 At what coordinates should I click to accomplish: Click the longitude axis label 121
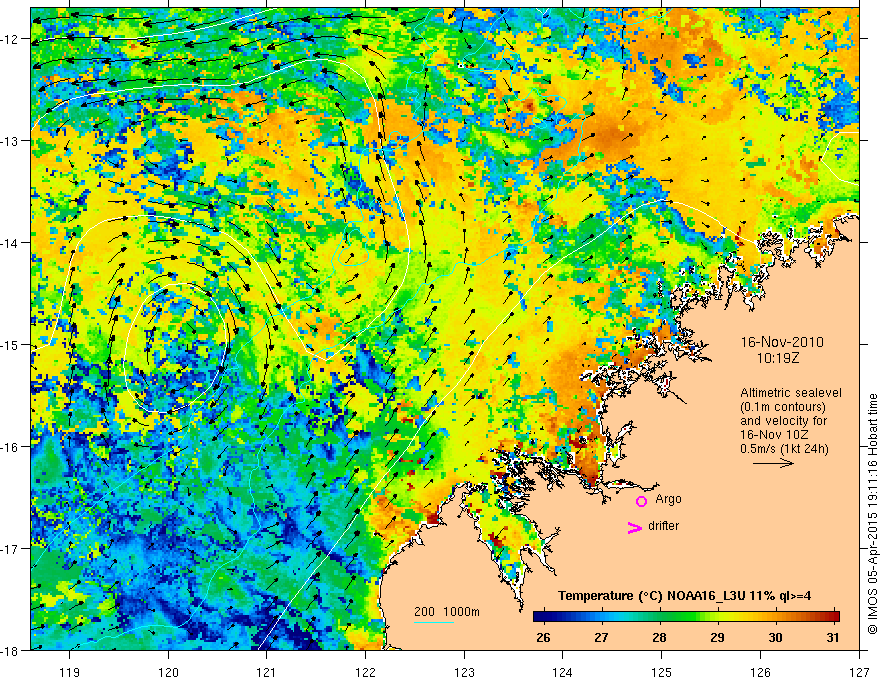tap(267, 672)
